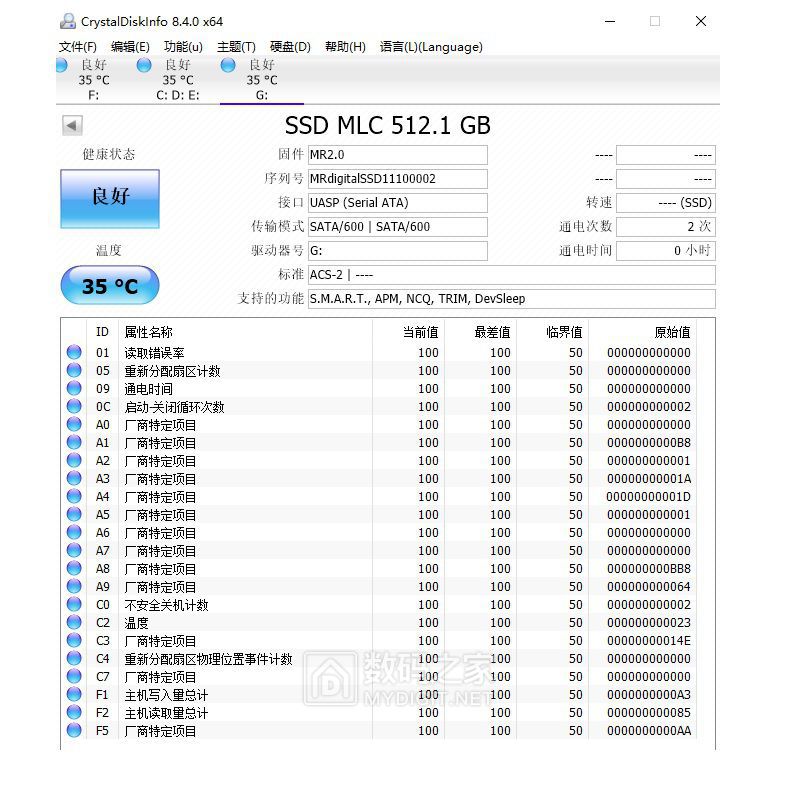
Task: Click status icon for row F2 主机读取量总计
Action: pos(74,712)
